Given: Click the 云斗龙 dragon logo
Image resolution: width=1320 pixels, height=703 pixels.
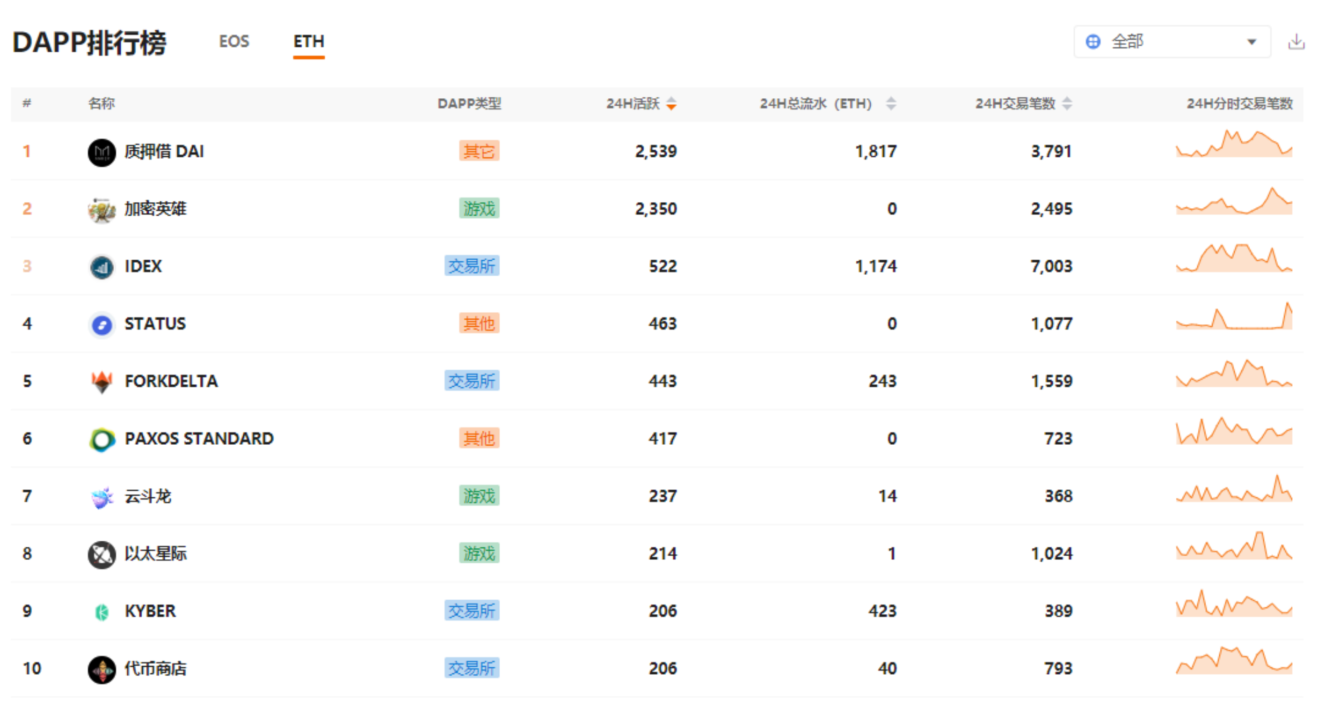Looking at the screenshot, I should pyautogui.click(x=102, y=496).
